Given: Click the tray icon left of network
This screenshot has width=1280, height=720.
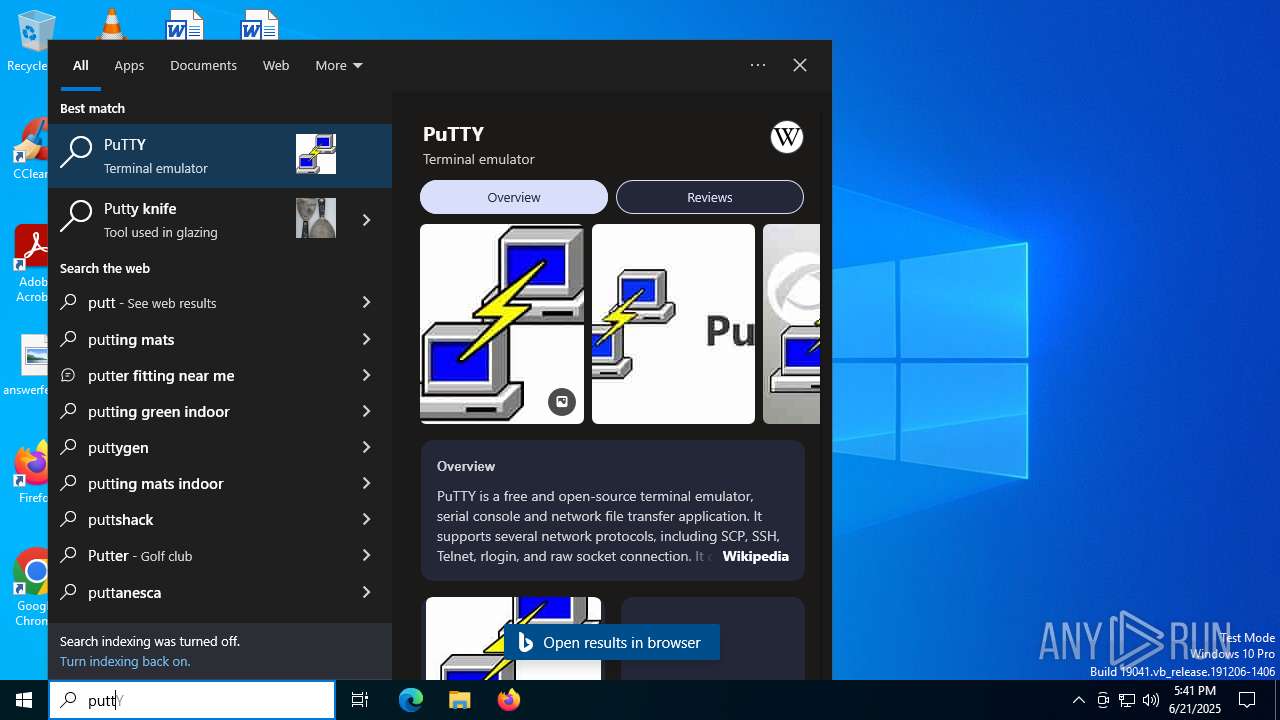Looking at the screenshot, I should (1103, 700).
